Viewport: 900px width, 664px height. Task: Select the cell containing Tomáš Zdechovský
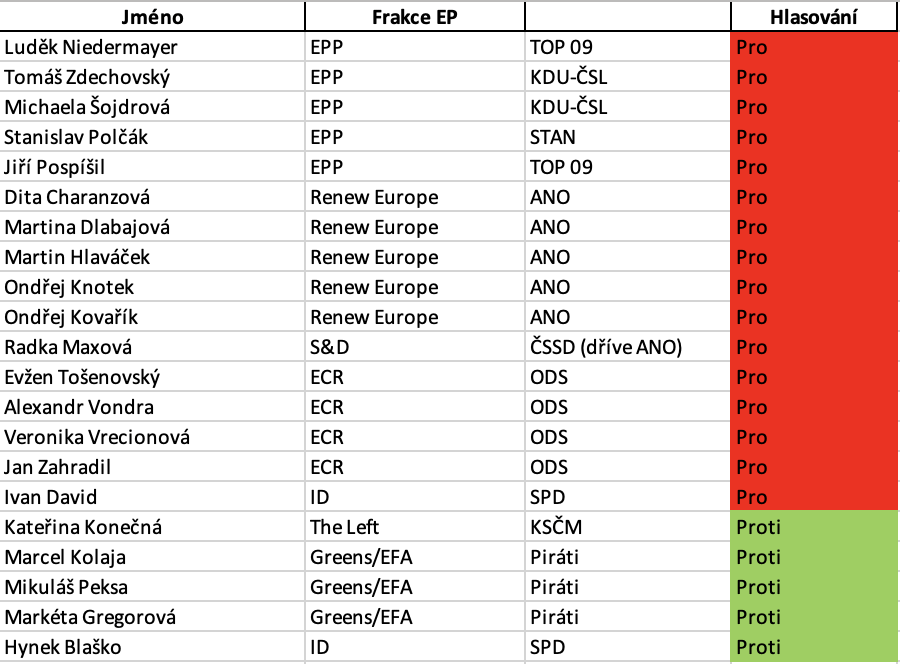click(152, 77)
